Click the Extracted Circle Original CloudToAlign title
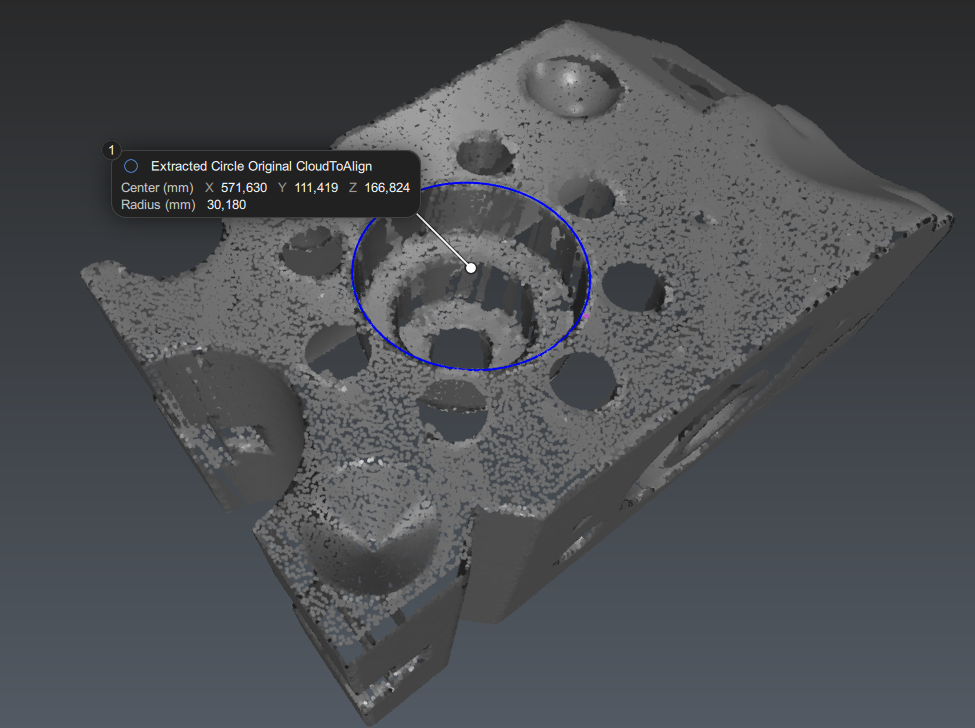This screenshot has height=728, width=975. point(261,166)
